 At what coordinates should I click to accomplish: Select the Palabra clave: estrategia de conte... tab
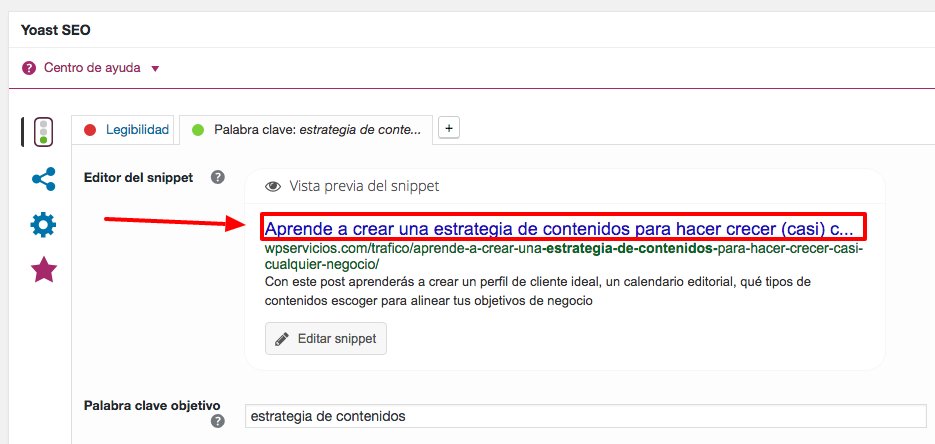306,129
